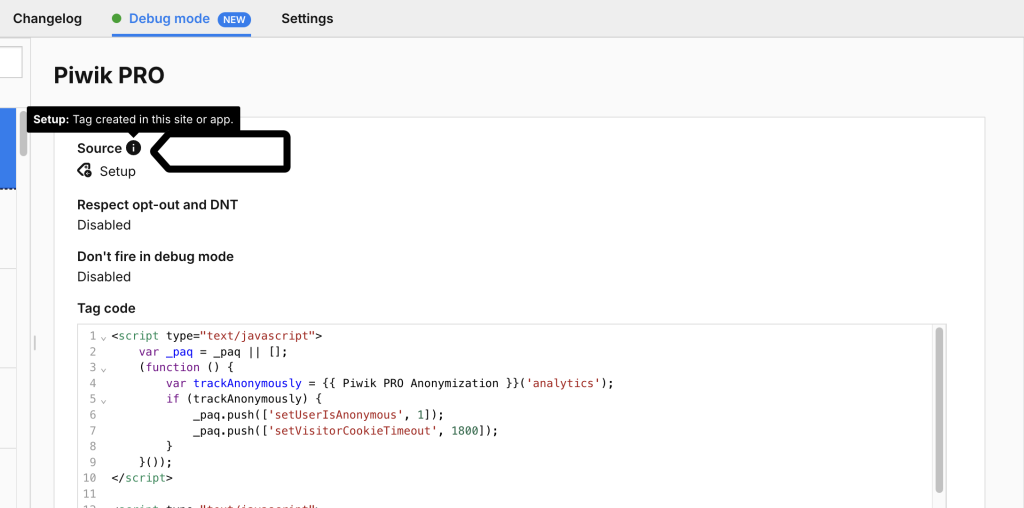Collapse code fold arrow on line 3
The image size is (1024, 508).
[x=103, y=369]
